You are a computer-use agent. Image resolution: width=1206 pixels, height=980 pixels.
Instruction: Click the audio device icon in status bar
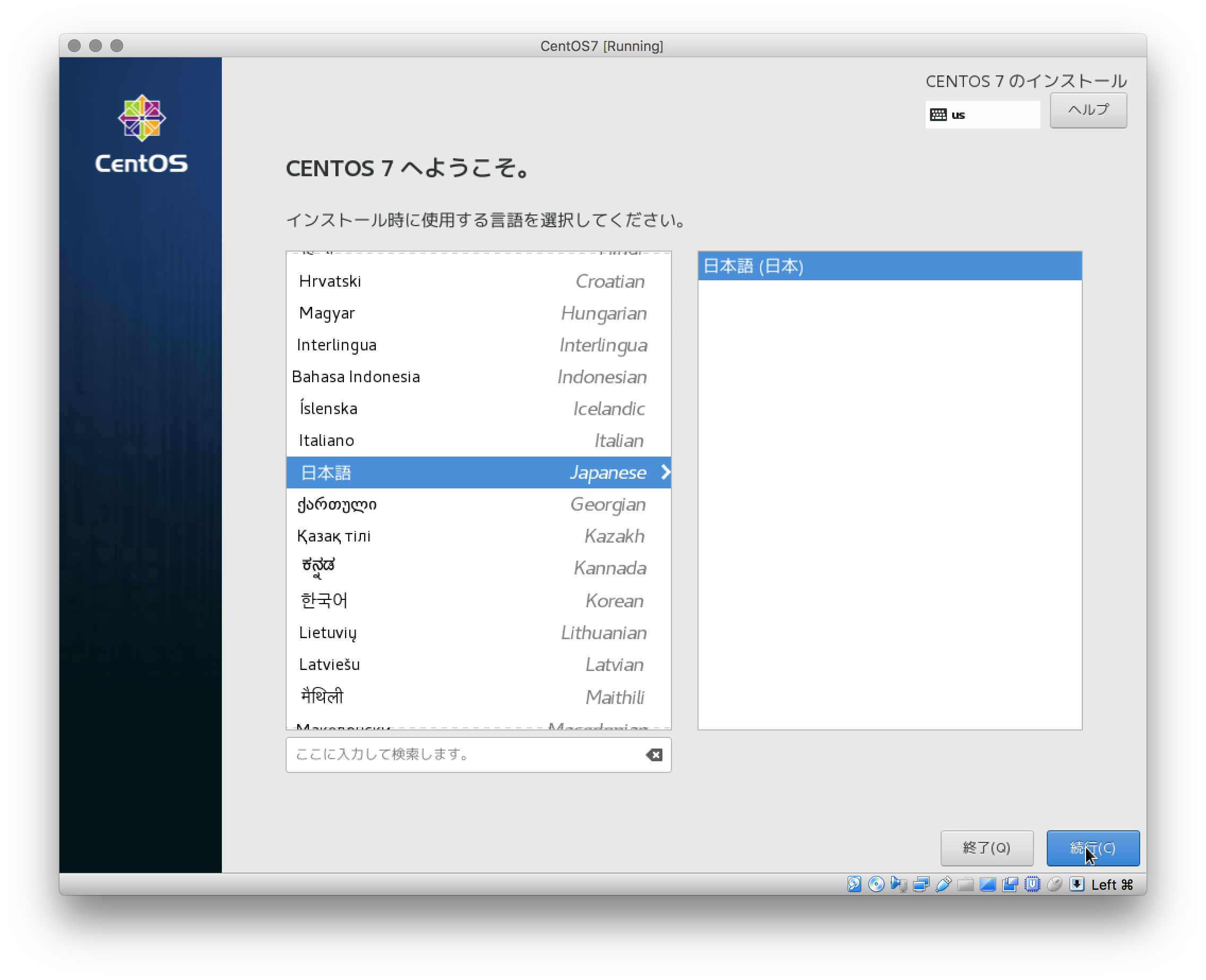tap(898, 884)
